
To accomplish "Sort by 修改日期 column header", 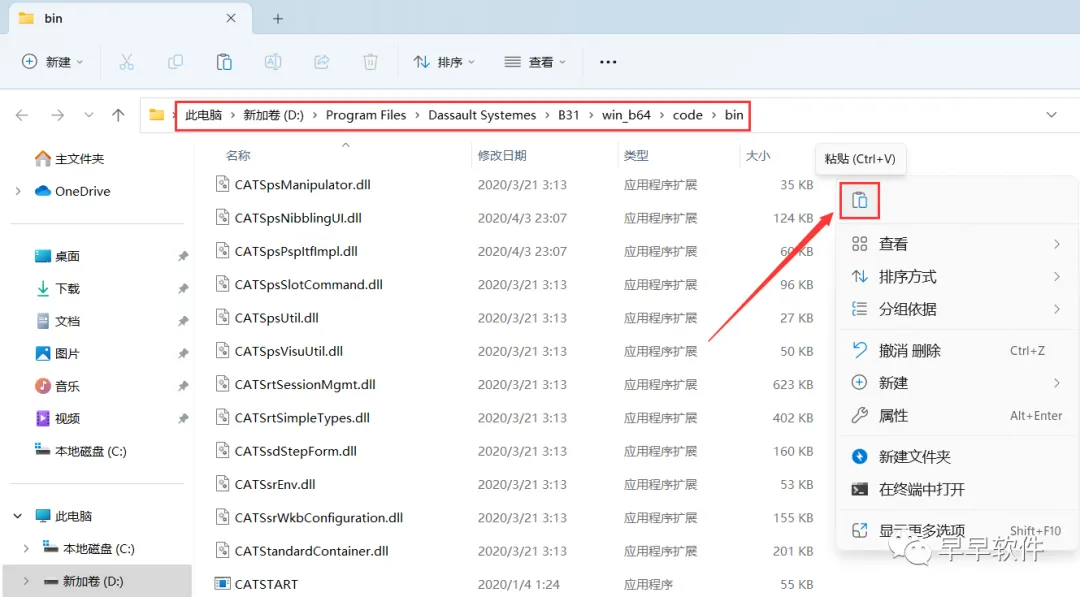I will tap(502, 156).
